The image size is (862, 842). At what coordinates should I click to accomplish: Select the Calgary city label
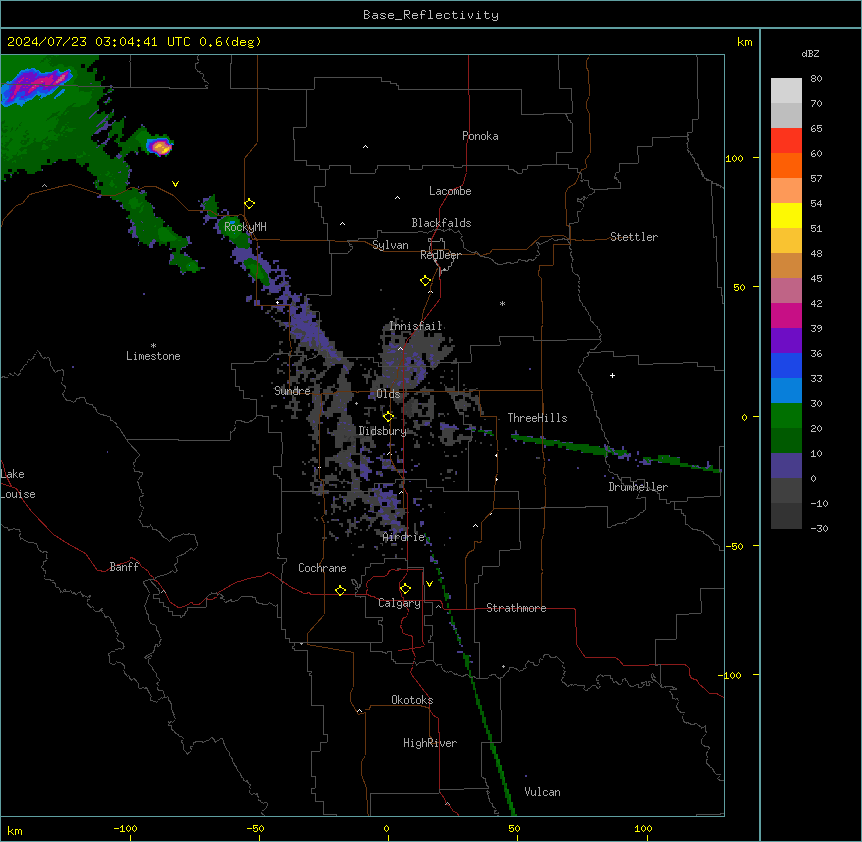(x=399, y=603)
